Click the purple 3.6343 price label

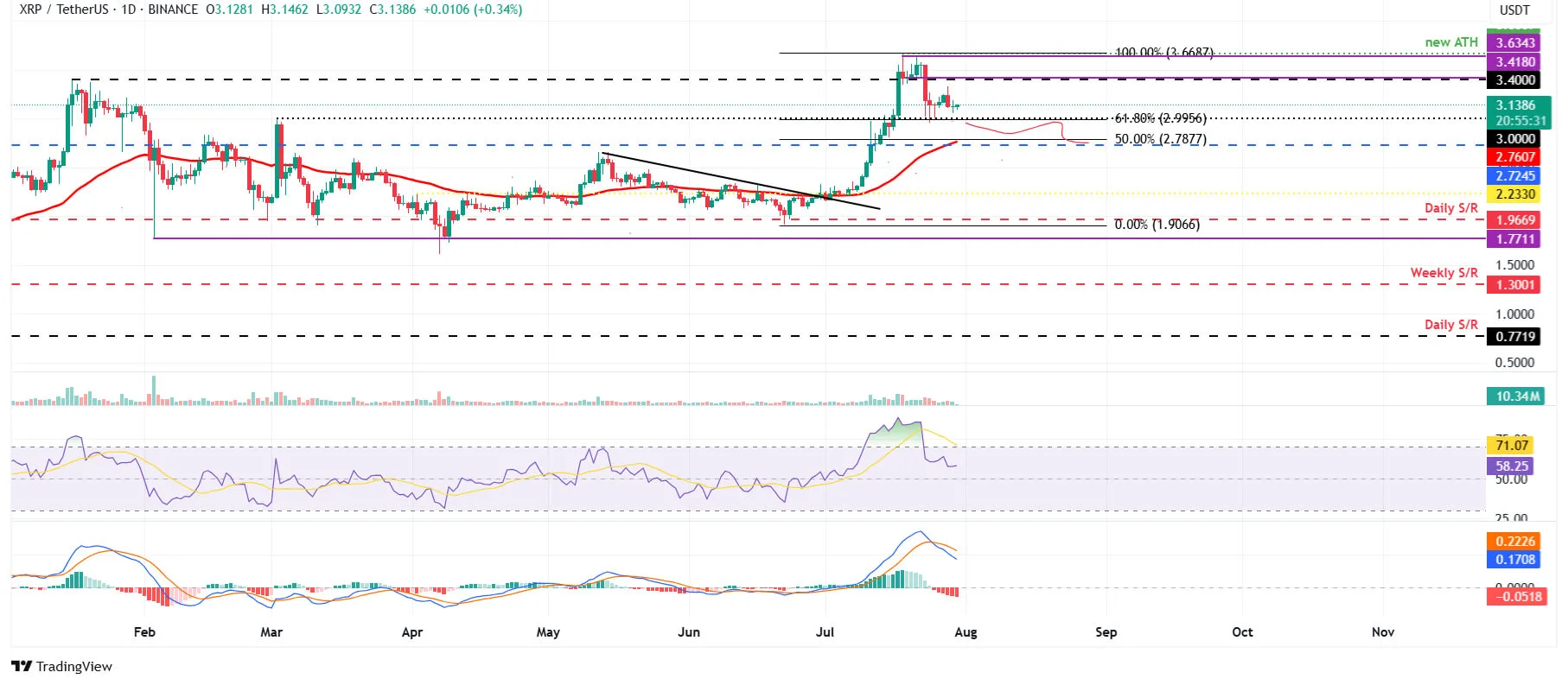[1515, 43]
